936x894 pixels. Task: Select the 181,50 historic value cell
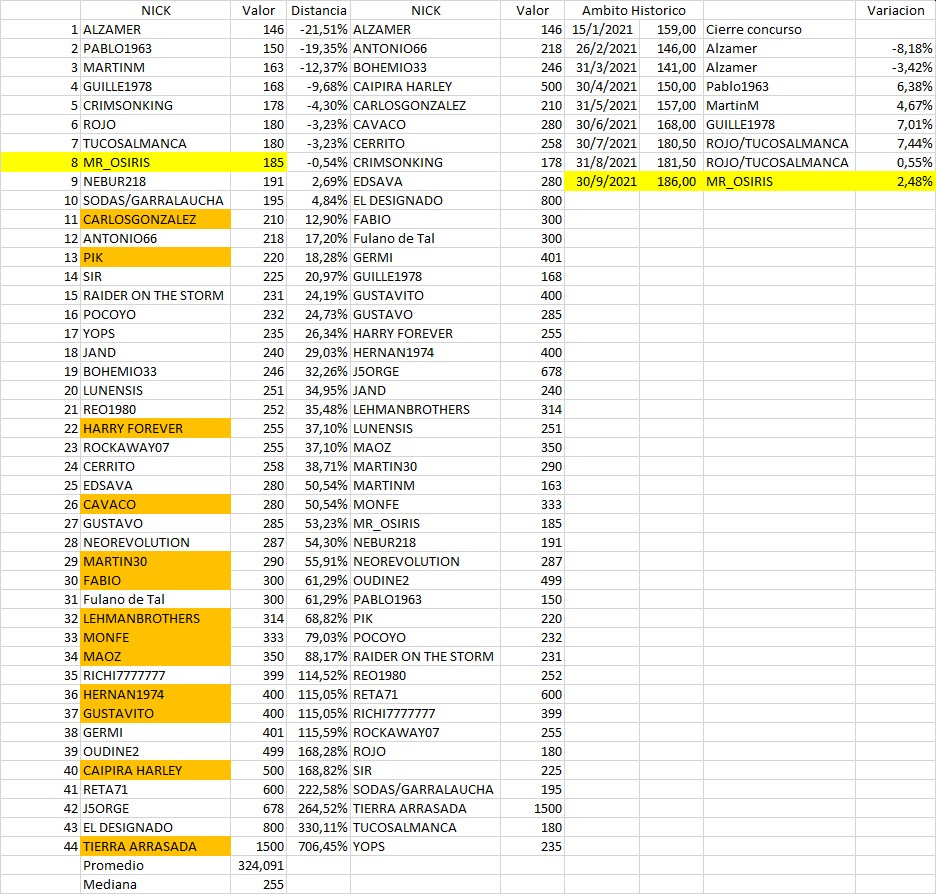click(676, 162)
